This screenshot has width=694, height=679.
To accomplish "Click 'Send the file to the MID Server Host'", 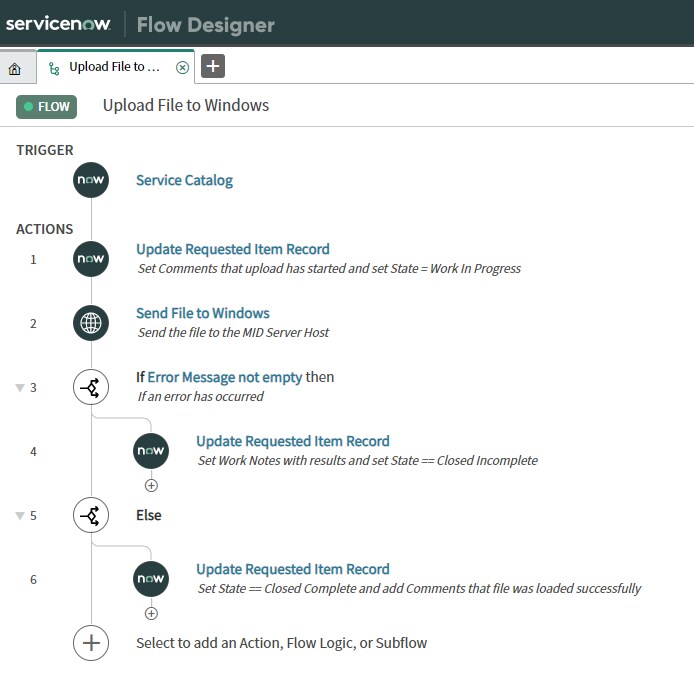I will coord(233,332).
